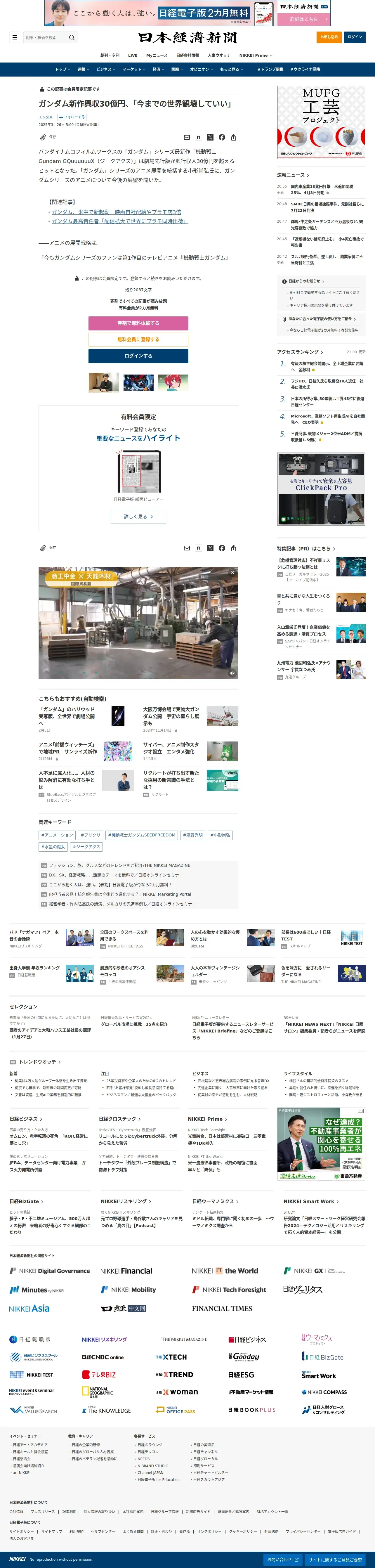Open the テレ東BIZ logo link
This screenshot has height=1568, width=375.
(99, 1374)
